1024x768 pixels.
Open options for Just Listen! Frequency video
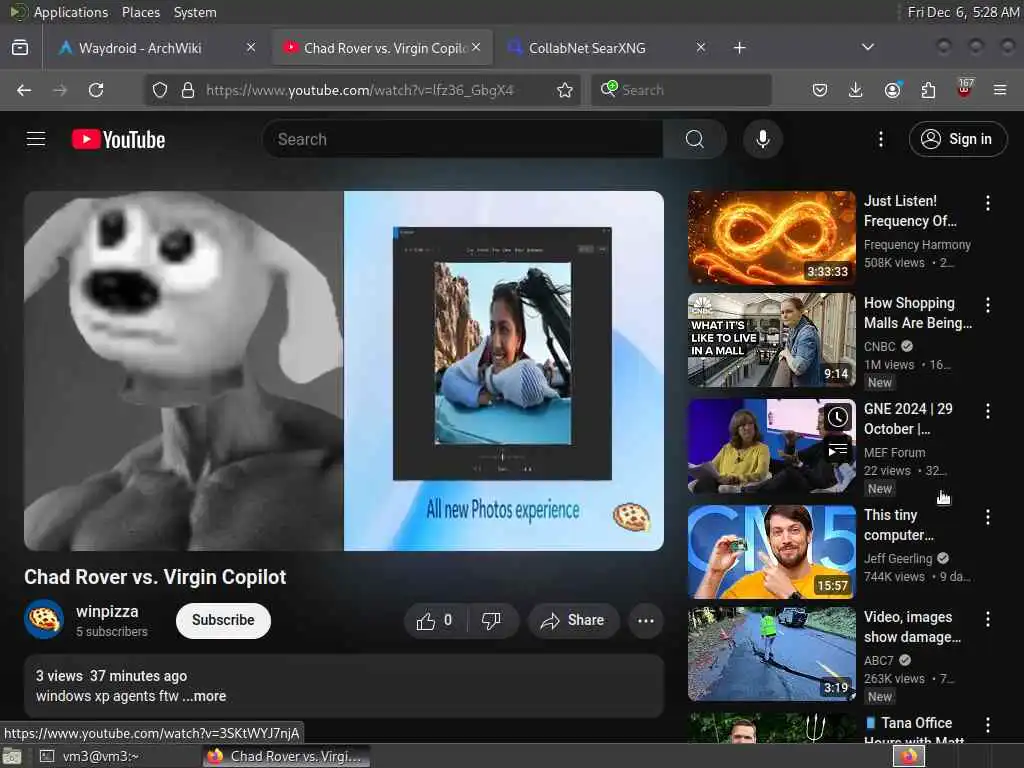(x=987, y=203)
